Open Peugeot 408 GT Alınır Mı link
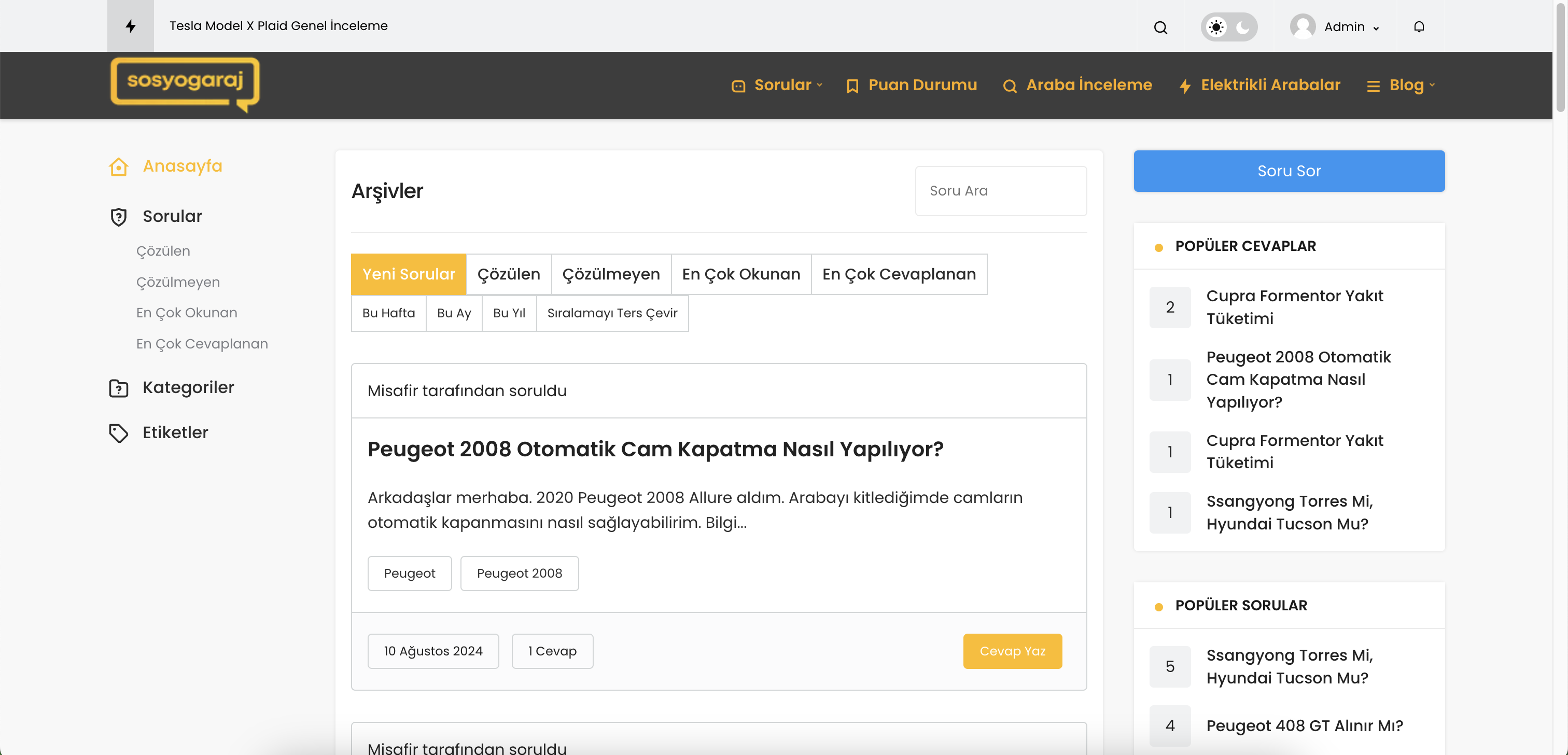 click(x=1304, y=726)
